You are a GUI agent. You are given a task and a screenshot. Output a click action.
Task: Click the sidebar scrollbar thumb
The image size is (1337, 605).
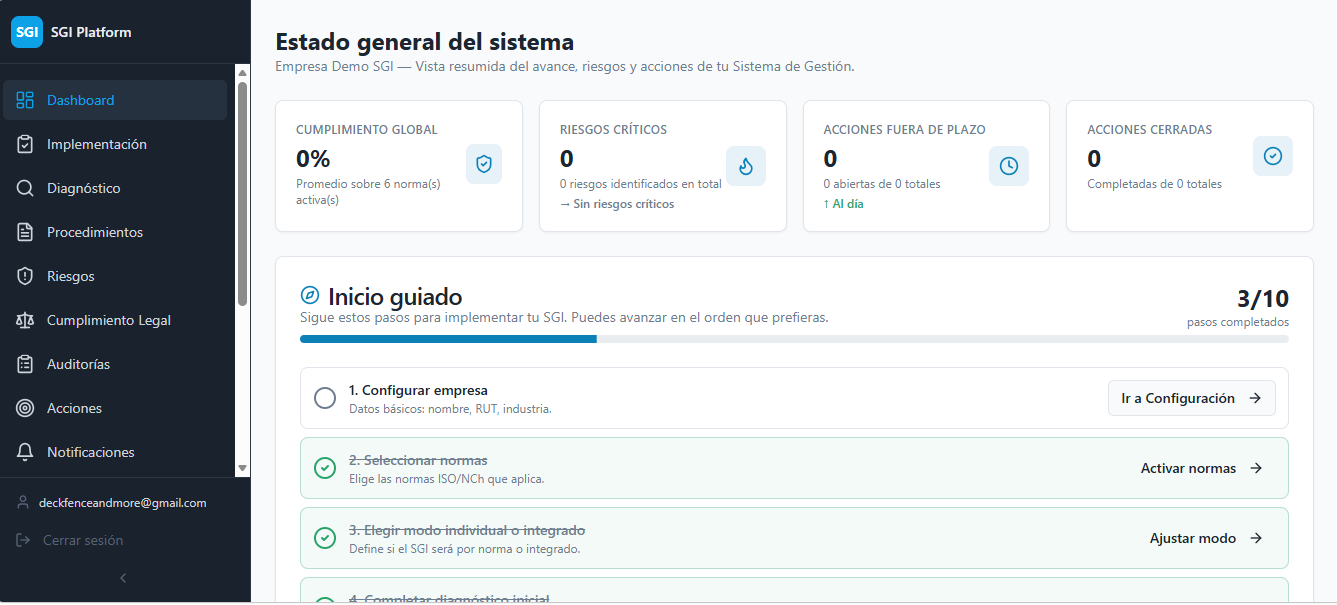coord(242,194)
